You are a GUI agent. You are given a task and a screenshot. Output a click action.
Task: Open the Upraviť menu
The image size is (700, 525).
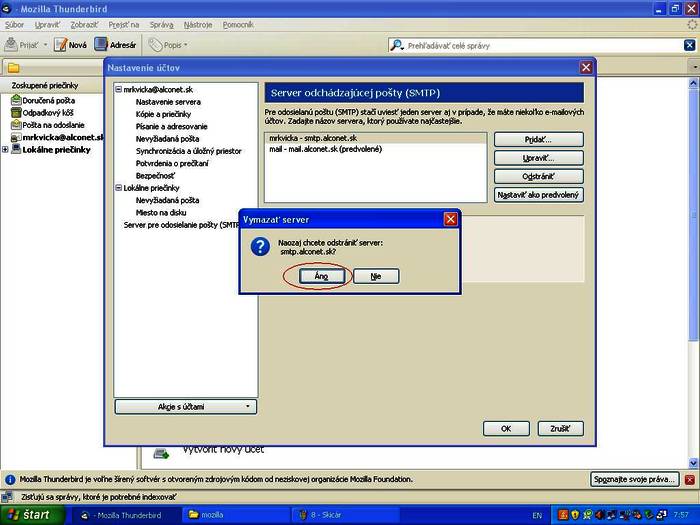point(47,25)
